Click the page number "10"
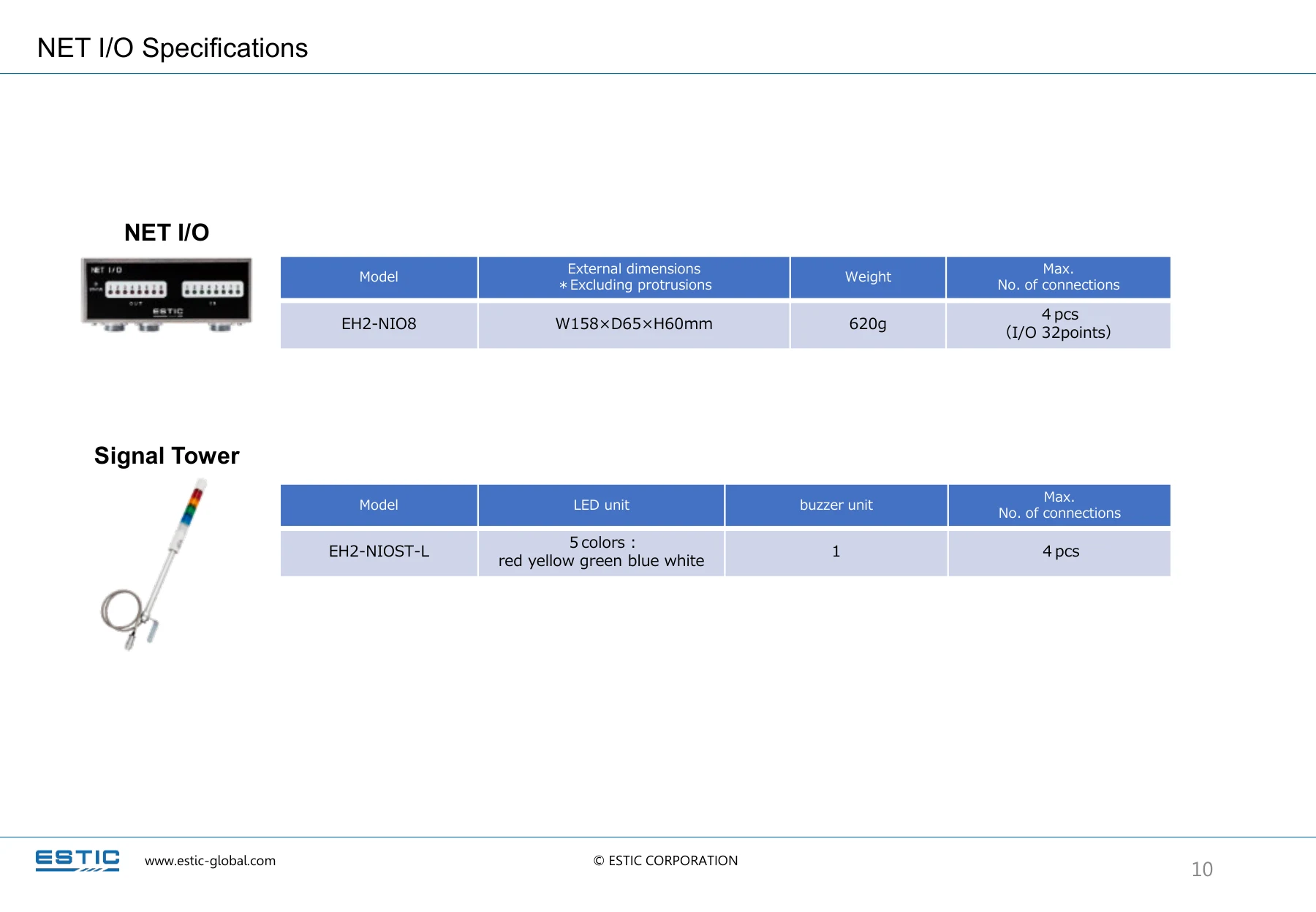The width and height of the screenshot is (1316, 912). 1202,870
